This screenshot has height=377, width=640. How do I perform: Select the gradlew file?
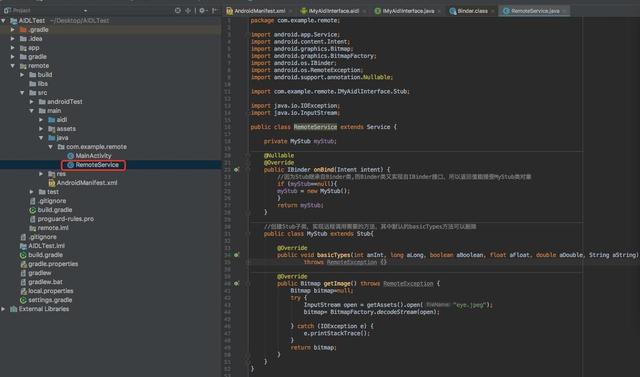click(36, 273)
